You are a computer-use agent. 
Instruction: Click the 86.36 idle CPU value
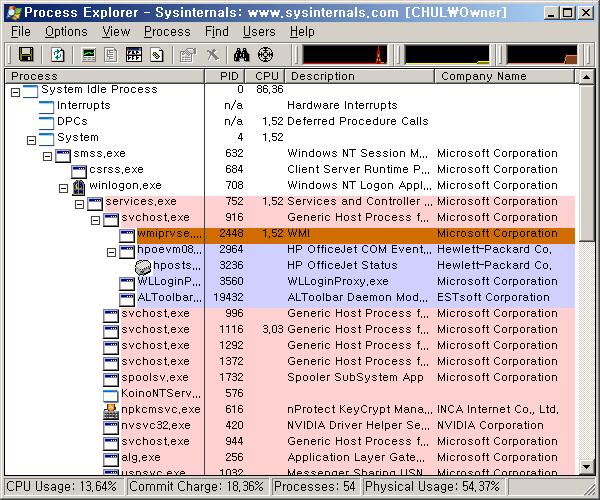[270, 90]
